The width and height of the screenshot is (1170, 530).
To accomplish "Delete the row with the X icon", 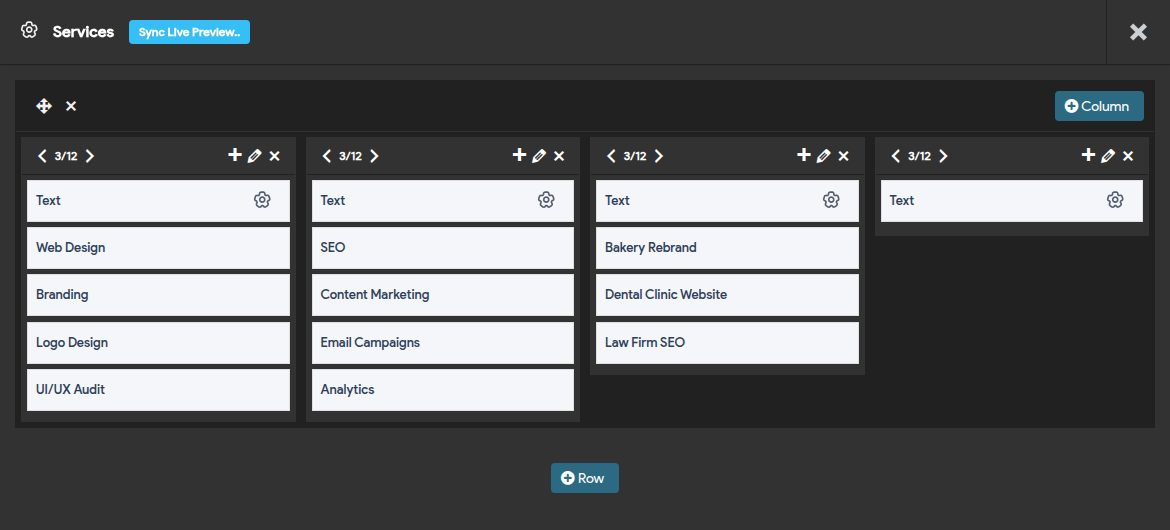I will tap(71, 106).
